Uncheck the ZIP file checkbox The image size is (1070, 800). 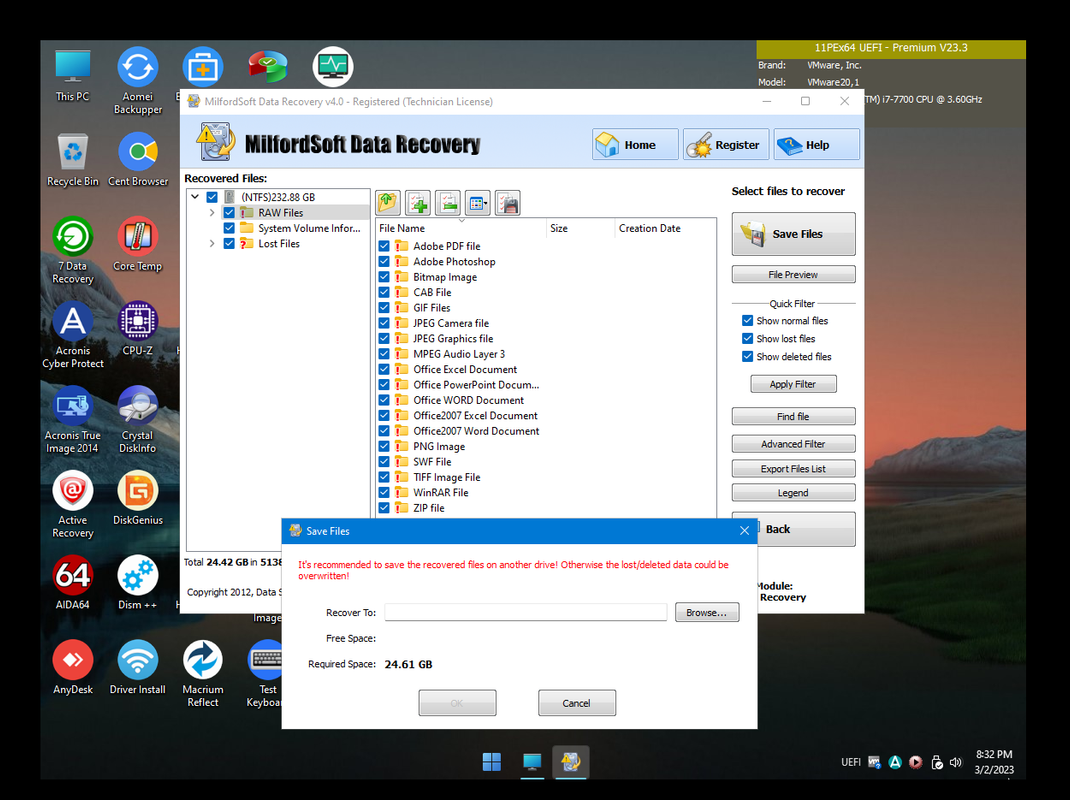coord(384,508)
